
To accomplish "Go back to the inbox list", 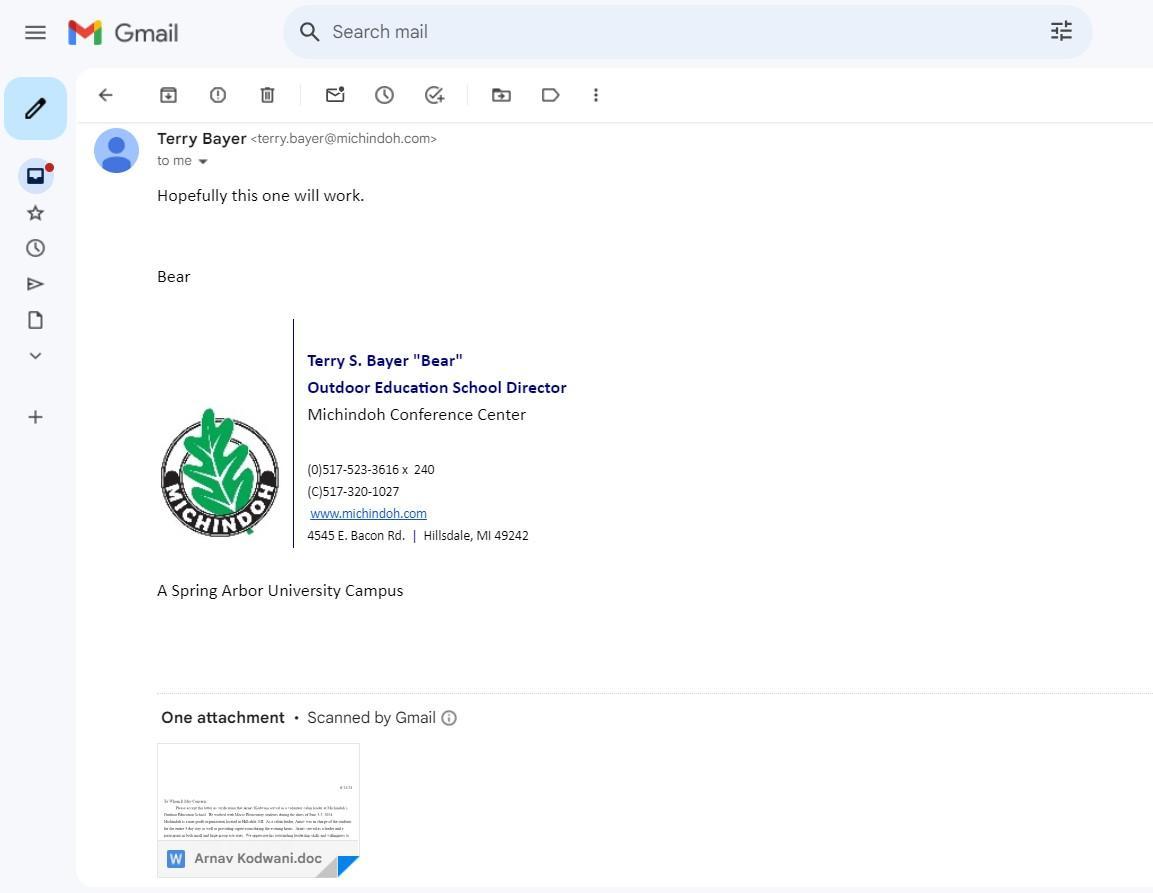I will pyautogui.click(x=106, y=95).
